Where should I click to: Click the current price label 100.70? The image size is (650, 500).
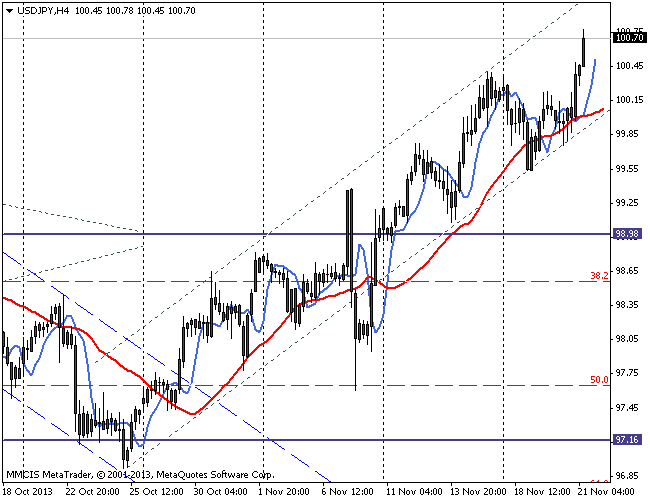pos(629,38)
